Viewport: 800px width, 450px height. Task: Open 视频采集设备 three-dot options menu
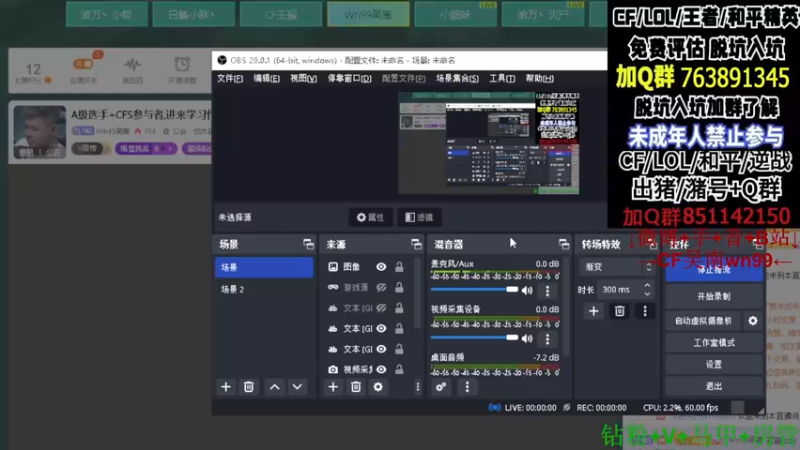coord(547,338)
